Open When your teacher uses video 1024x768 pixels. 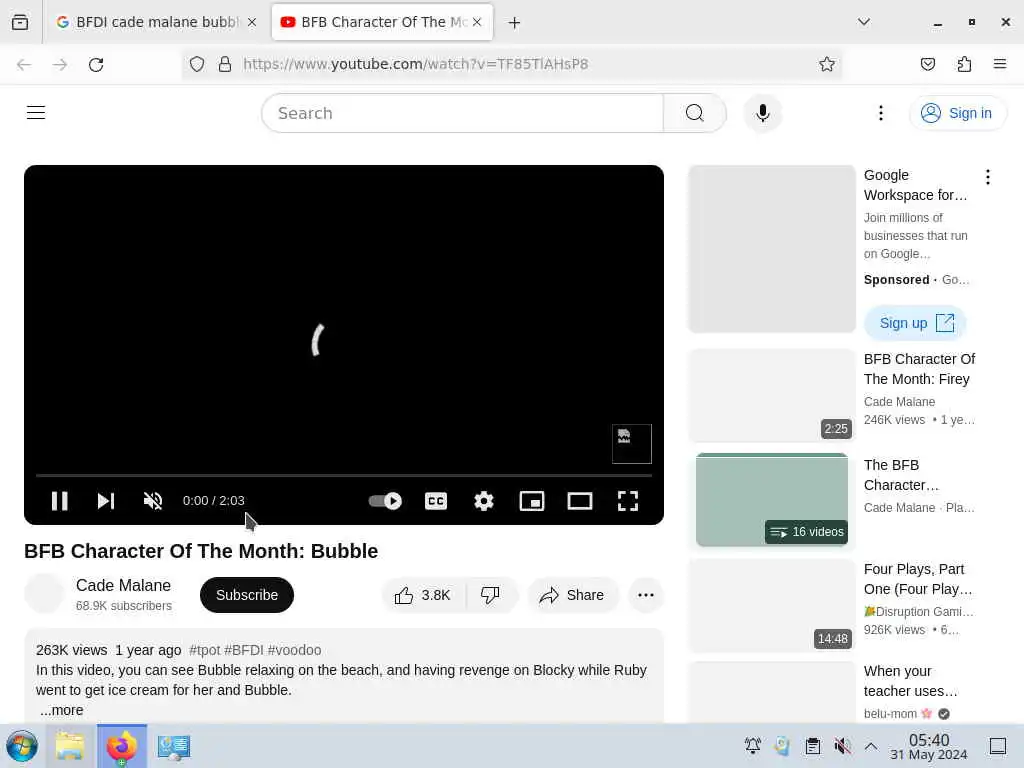911,681
